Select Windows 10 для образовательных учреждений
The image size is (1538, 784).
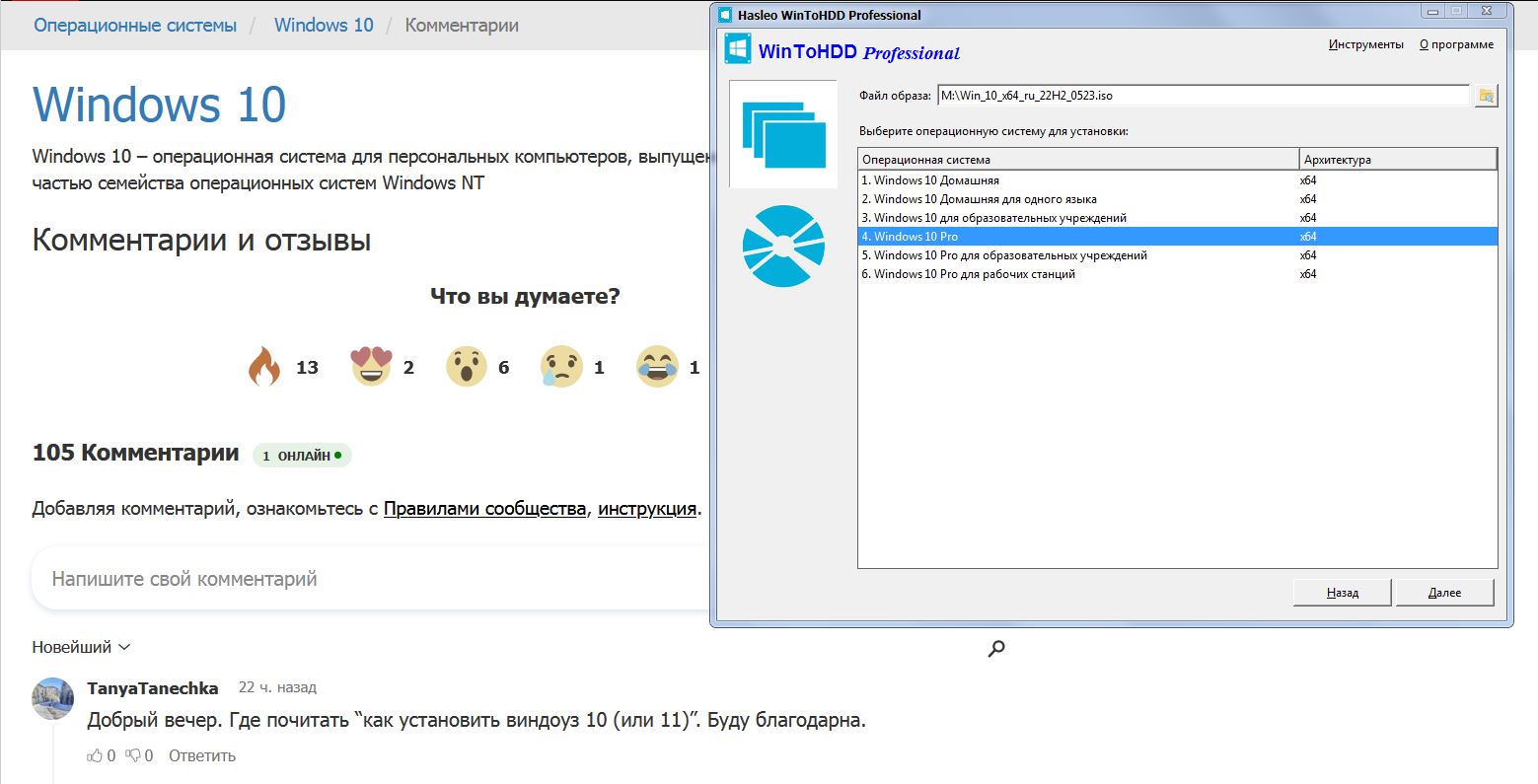pyautogui.click(x=1178, y=218)
